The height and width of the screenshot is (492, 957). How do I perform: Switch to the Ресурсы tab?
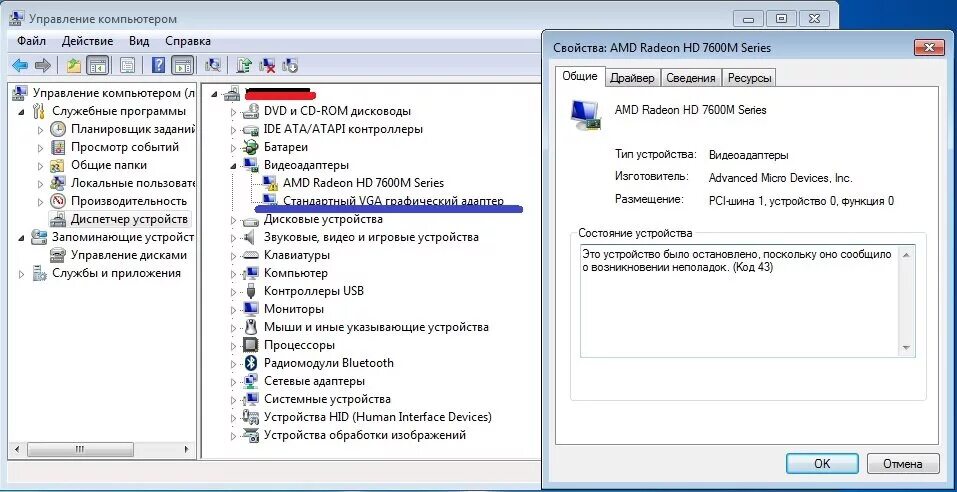pos(749,78)
